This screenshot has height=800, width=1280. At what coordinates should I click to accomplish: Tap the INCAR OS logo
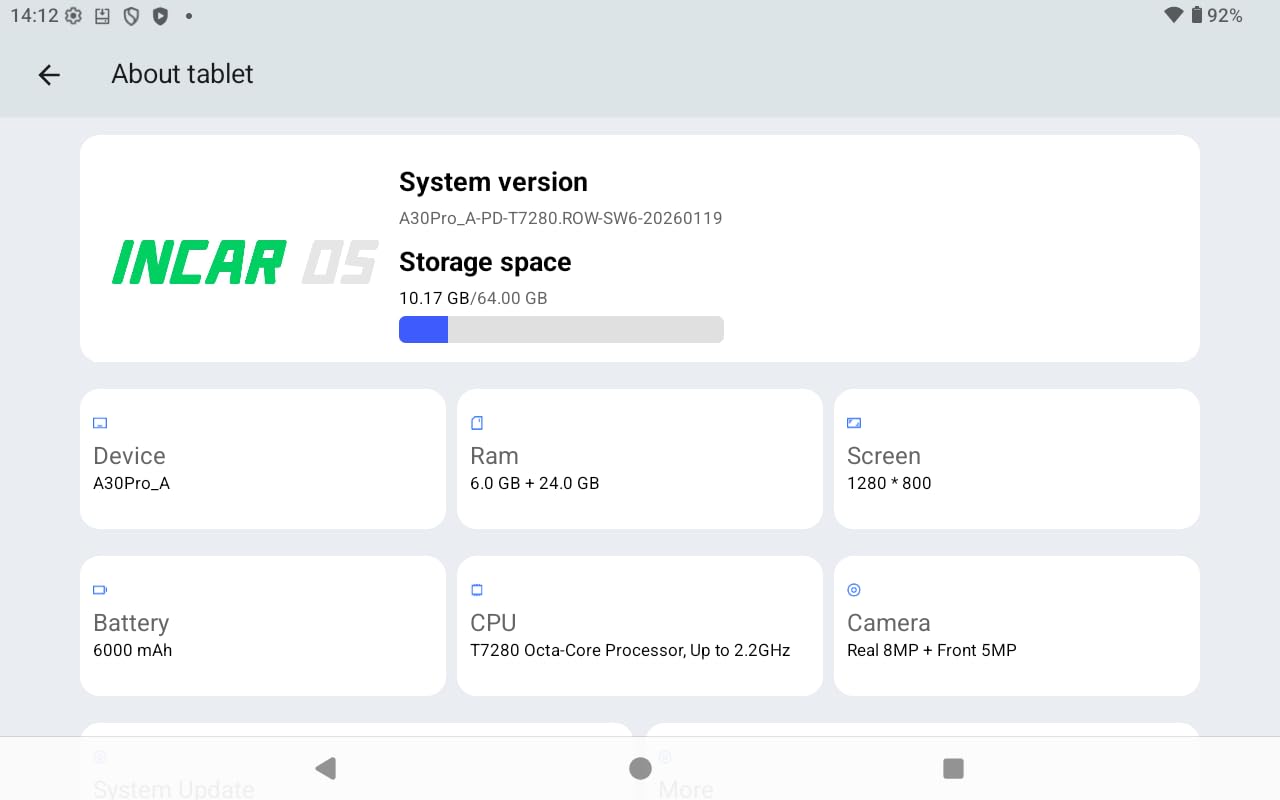[245, 263]
